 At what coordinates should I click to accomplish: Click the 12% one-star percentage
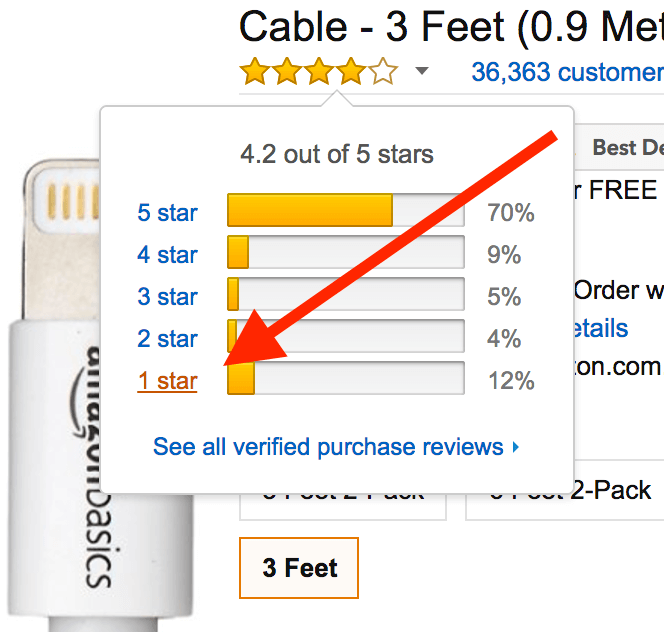click(511, 380)
